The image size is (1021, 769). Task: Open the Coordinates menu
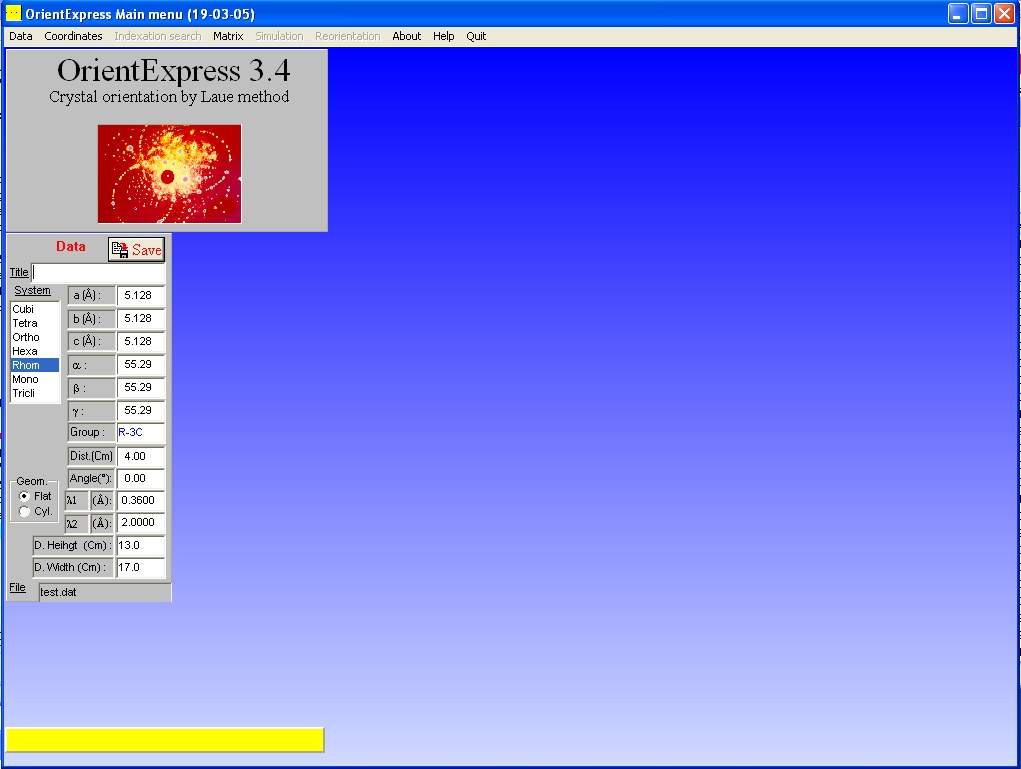[x=73, y=36]
